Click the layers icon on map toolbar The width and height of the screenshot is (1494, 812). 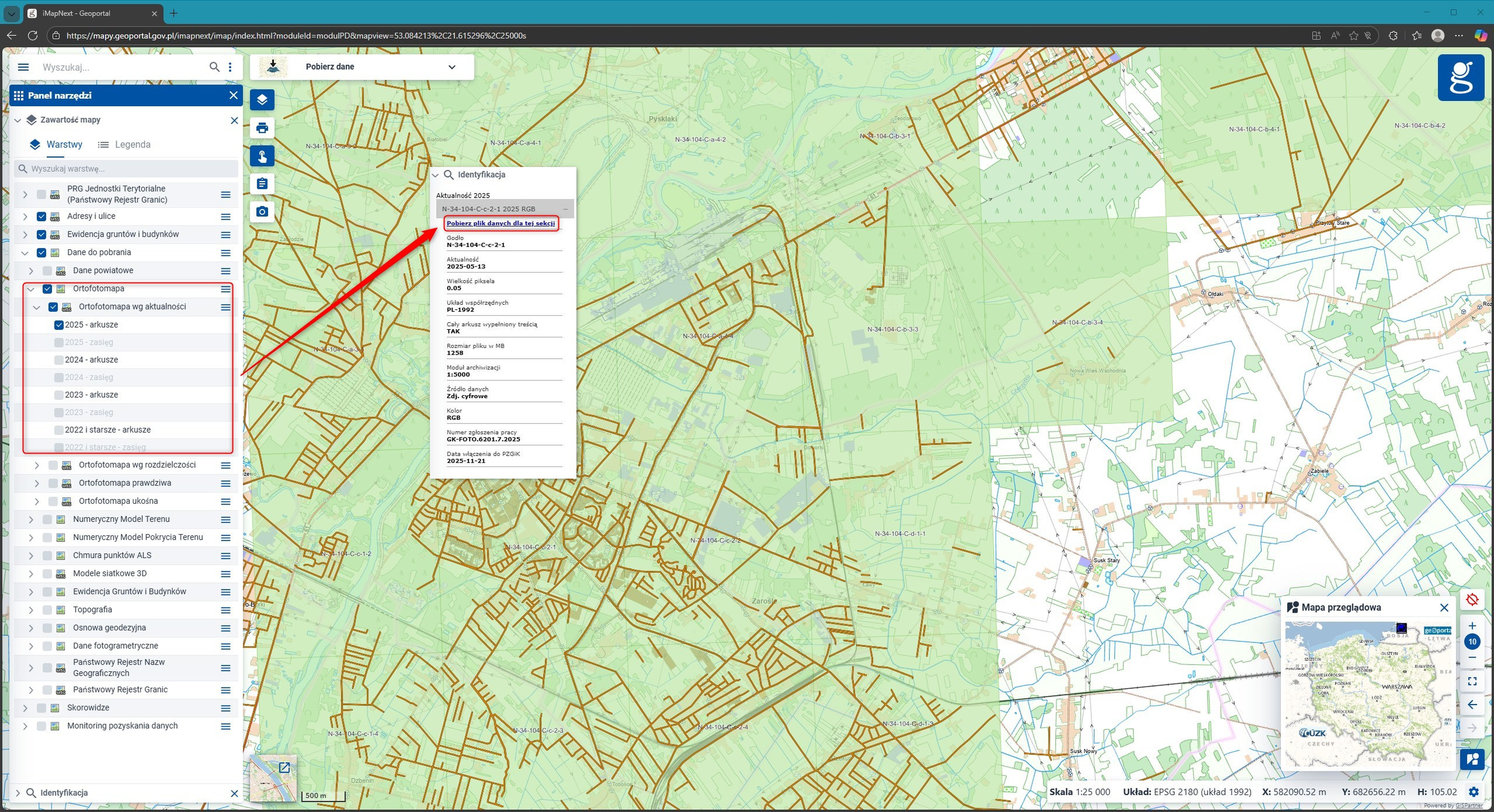point(262,100)
